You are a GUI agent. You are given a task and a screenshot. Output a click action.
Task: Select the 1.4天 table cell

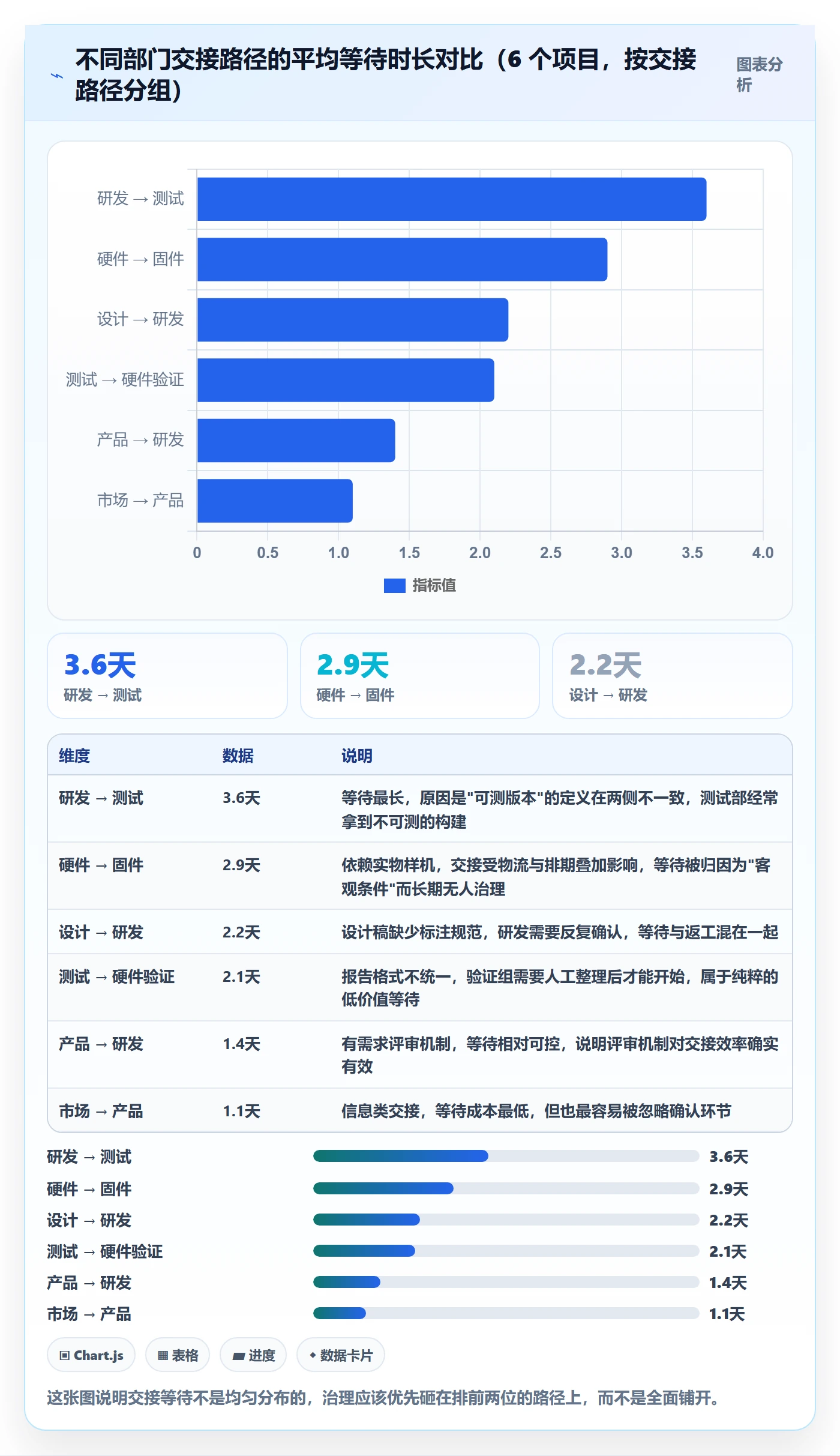241,1044
